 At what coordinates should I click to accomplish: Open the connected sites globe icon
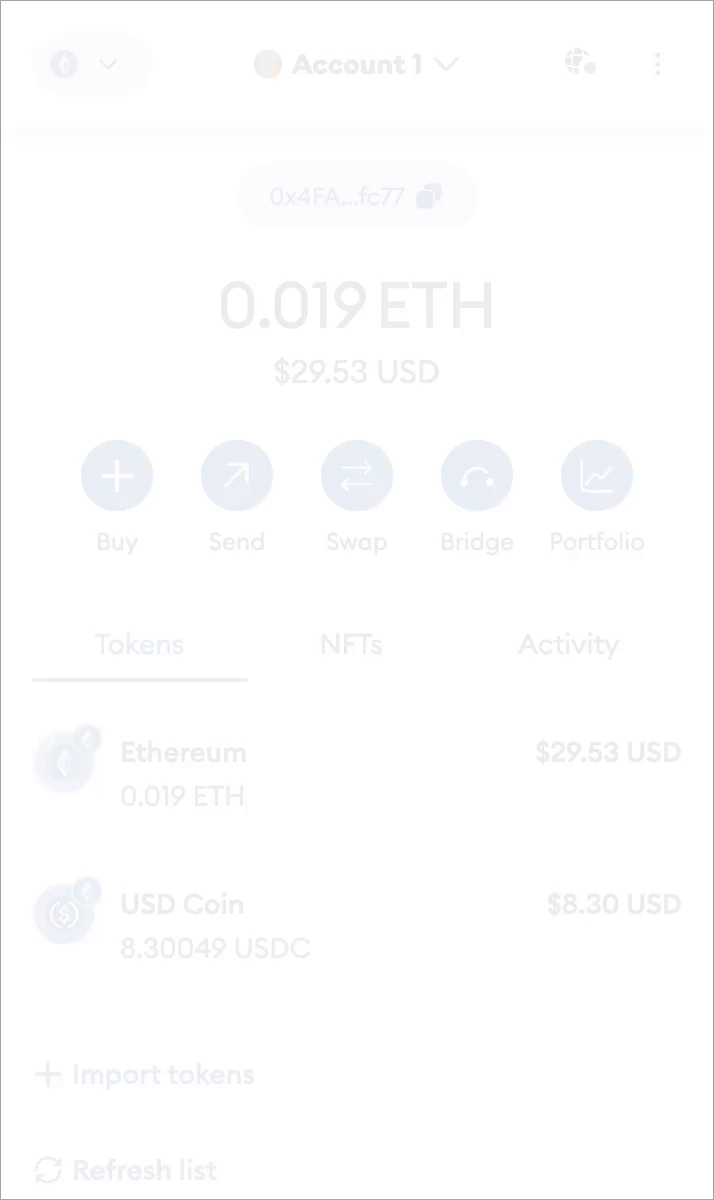pyautogui.click(x=579, y=64)
